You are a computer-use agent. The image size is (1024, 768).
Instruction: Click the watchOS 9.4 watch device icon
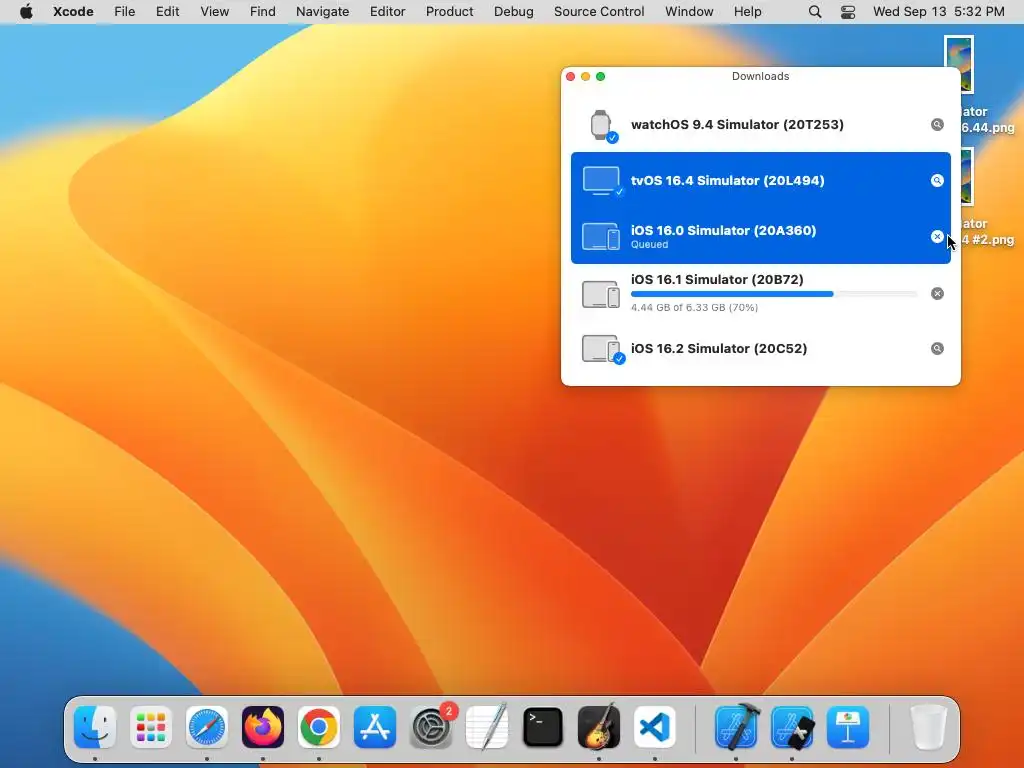[601, 125]
